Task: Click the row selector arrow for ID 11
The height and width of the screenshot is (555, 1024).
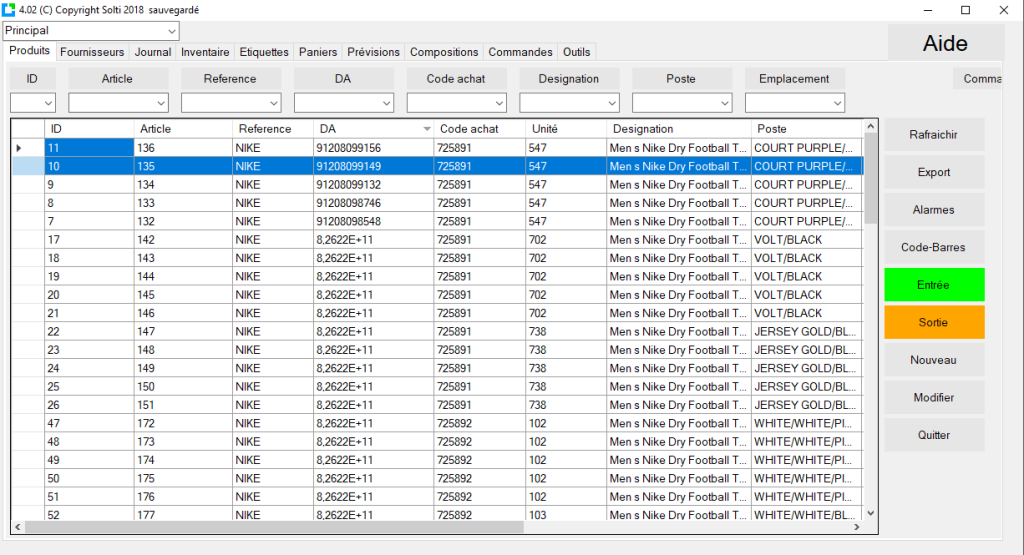Action: (19, 148)
